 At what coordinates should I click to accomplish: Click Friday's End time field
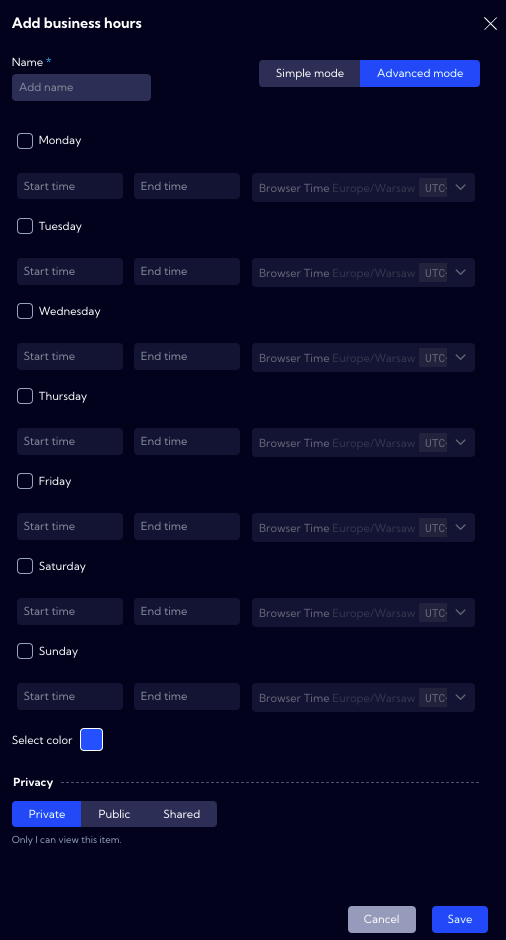click(187, 526)
